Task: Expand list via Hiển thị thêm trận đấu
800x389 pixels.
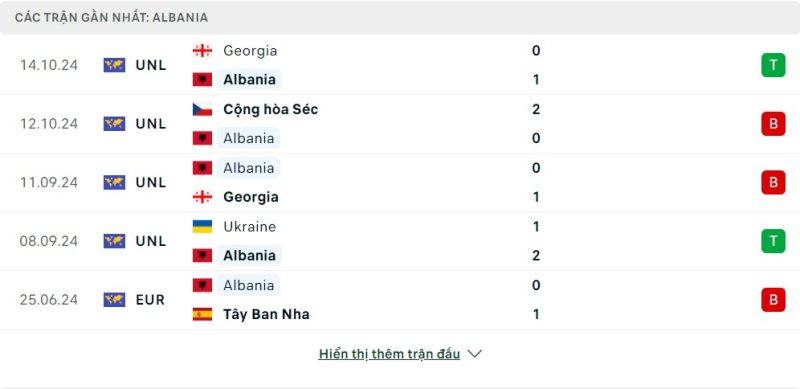Action: (x=389, y=354)
